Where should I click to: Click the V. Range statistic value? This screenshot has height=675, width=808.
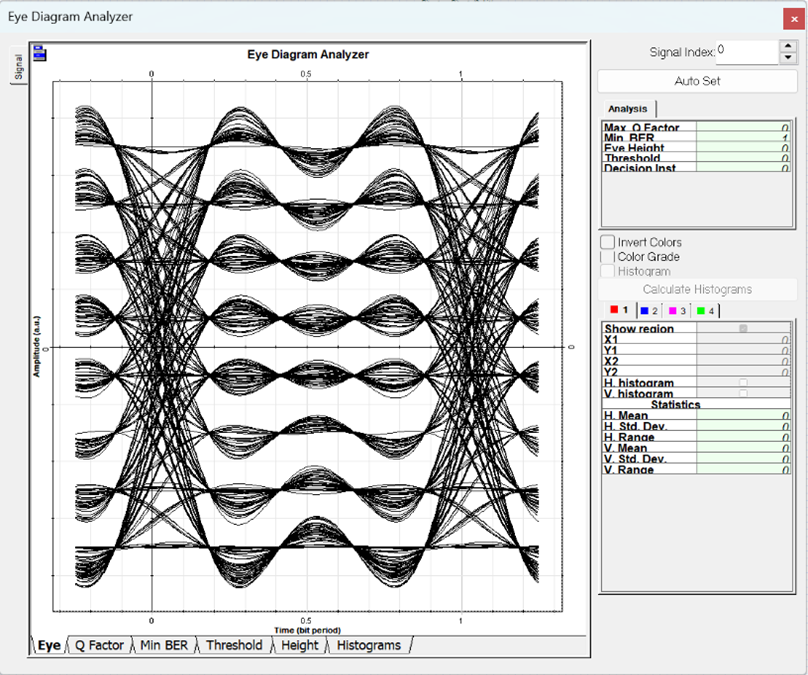point(743,469)
